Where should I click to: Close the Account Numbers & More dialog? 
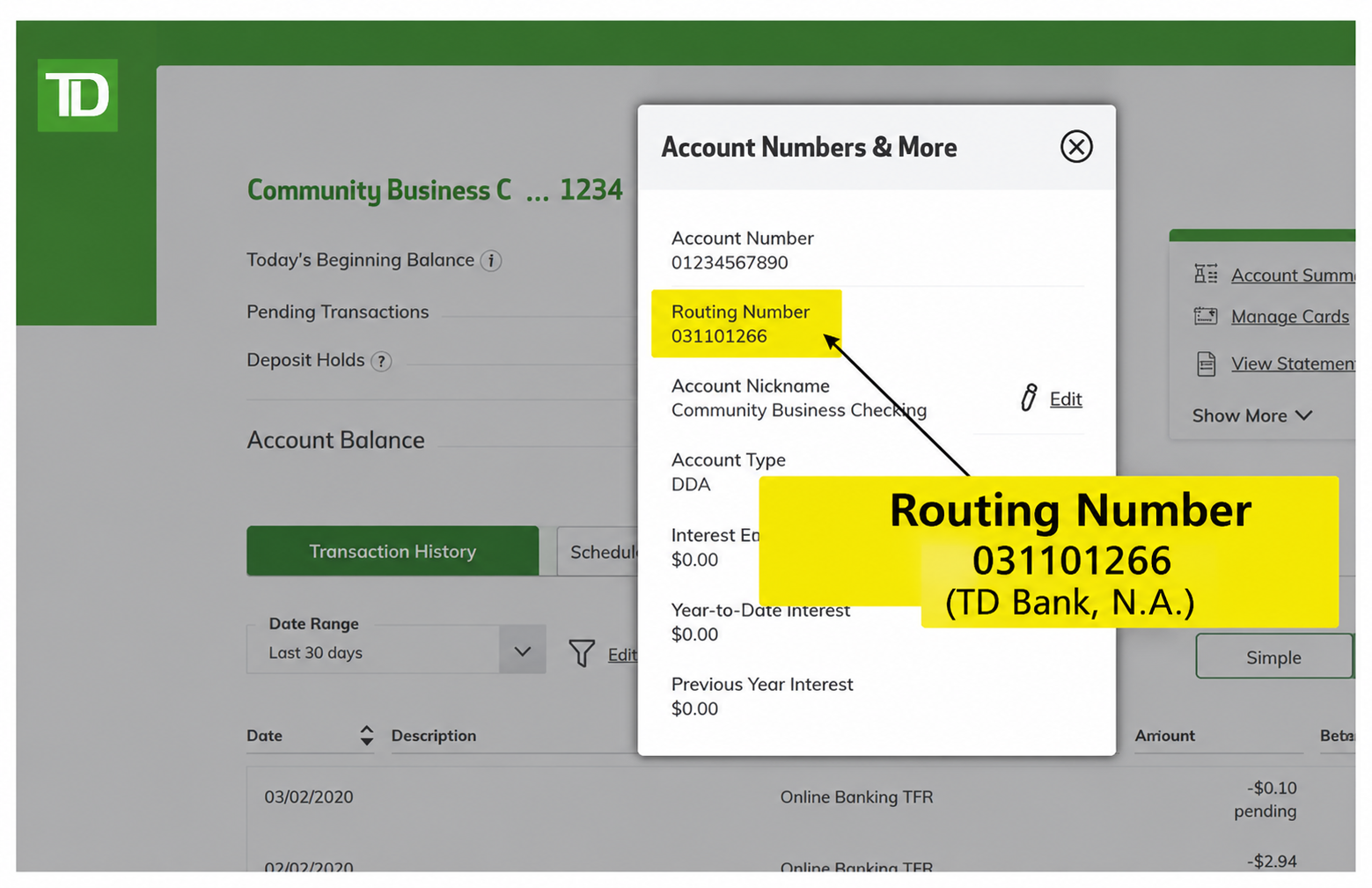(1075, 146)
